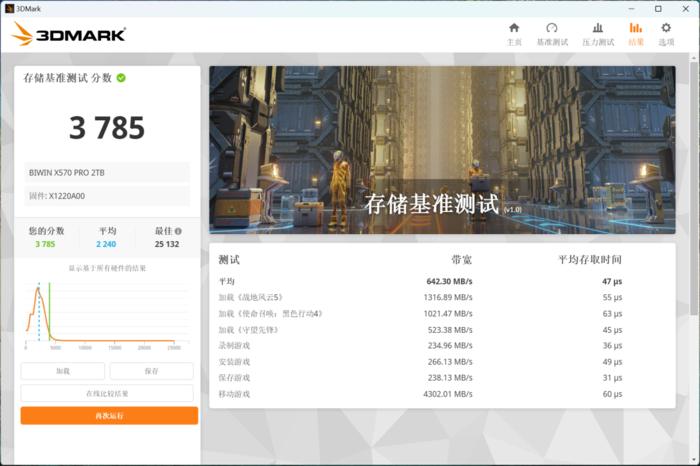
Task: Click the 3DMARK logo
Action: tap(68, 34)
